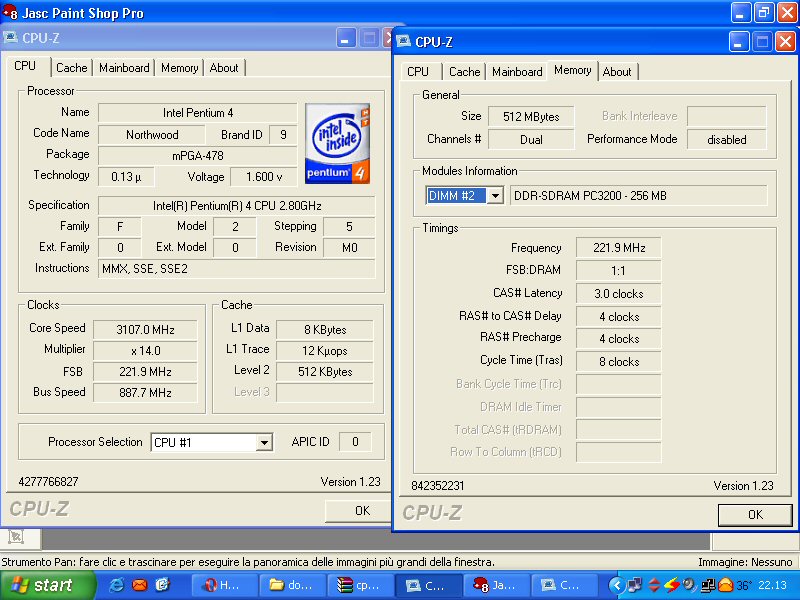The image size is (800, 600).
Task: Click the red up-down arrows tray icon
Action: tap(654, 585)
